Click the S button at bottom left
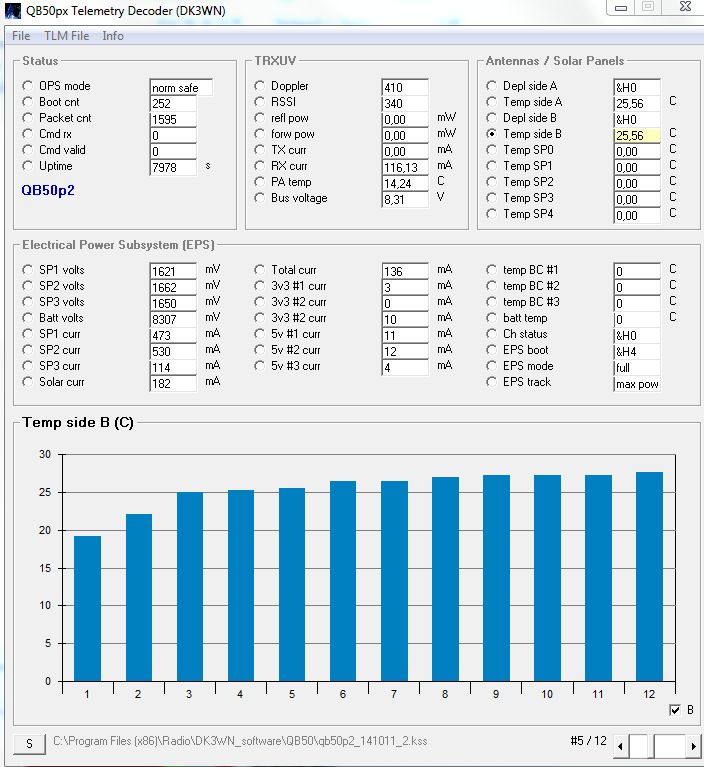Image resolution: width=704 pixels, height=767 pixels. [x=29, y=744]
